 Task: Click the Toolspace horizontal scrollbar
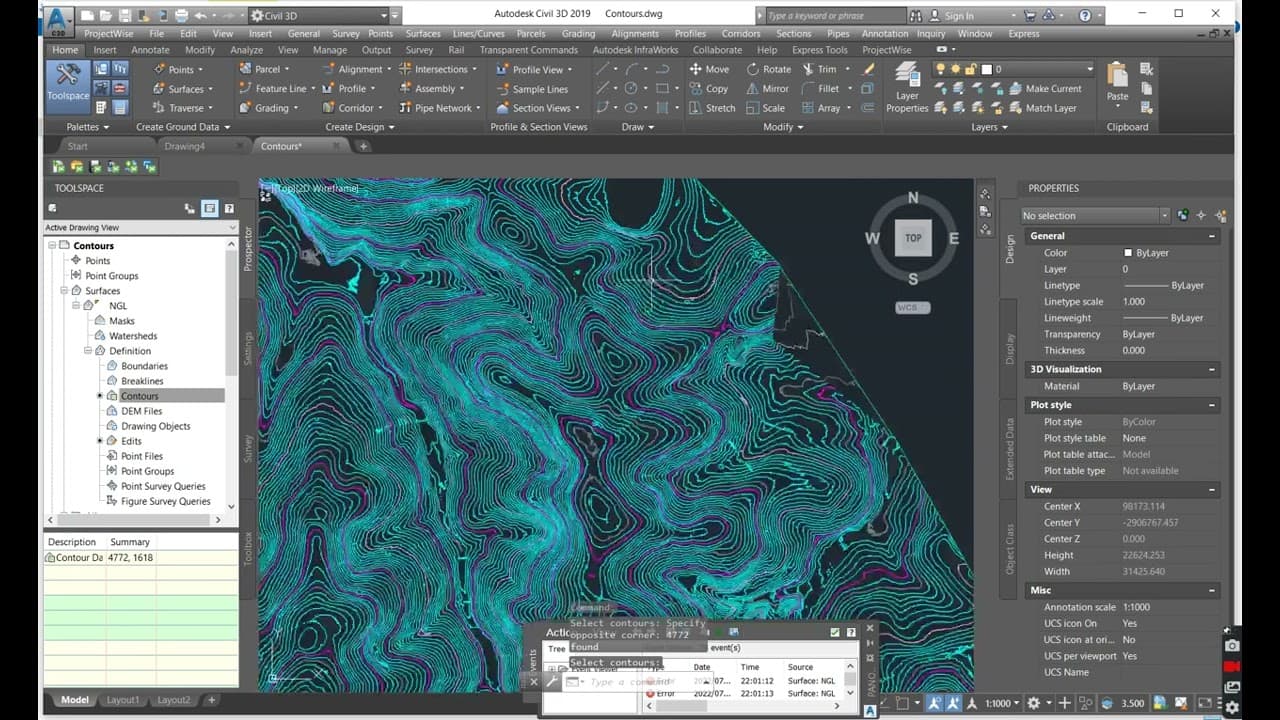click(x=132, y=520)
